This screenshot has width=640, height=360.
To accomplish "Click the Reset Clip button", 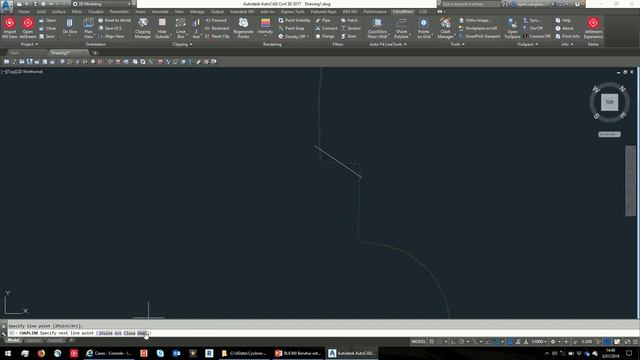I will click(217, 36).
